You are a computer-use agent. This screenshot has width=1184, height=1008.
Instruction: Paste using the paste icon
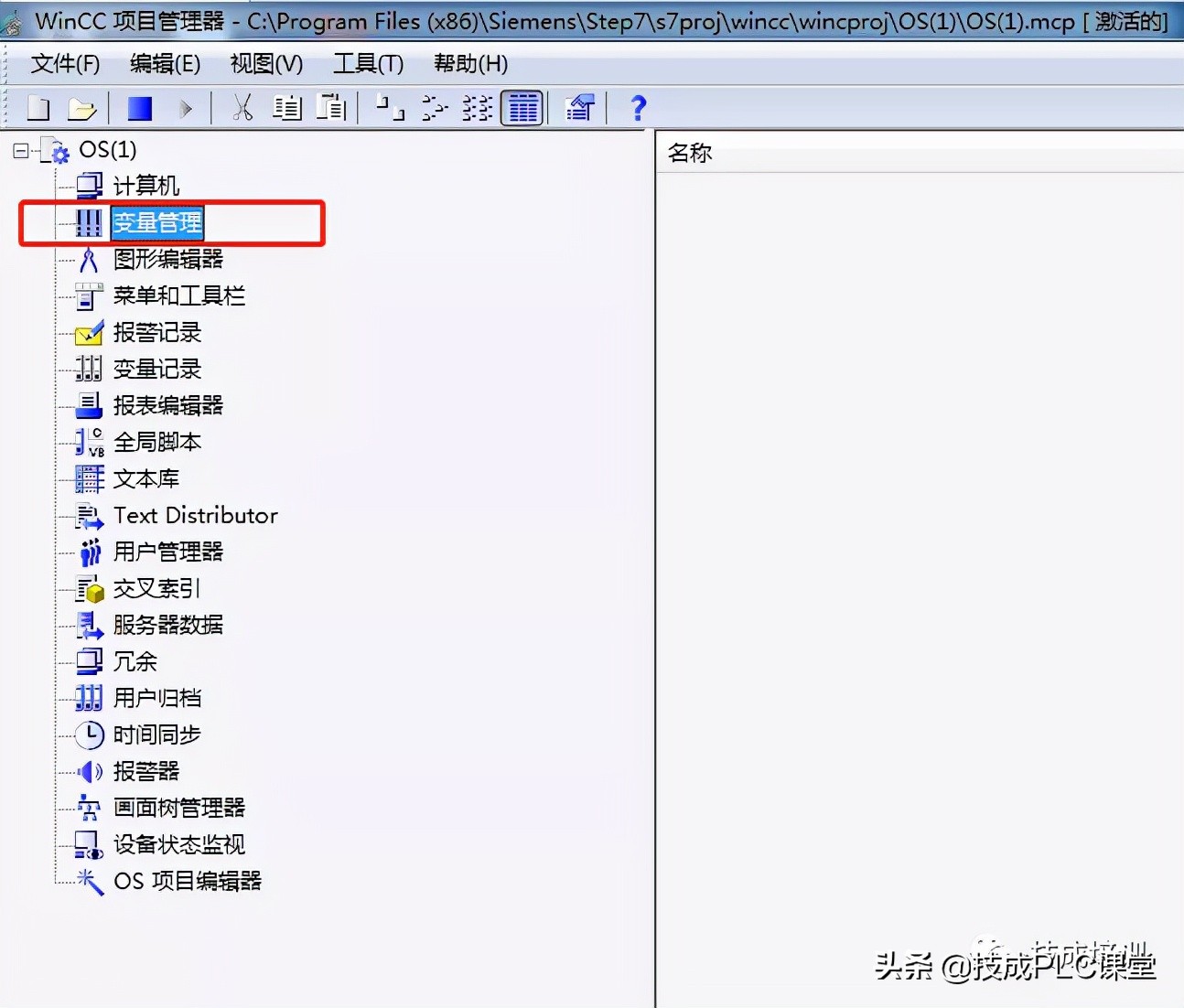coord(331,107)
